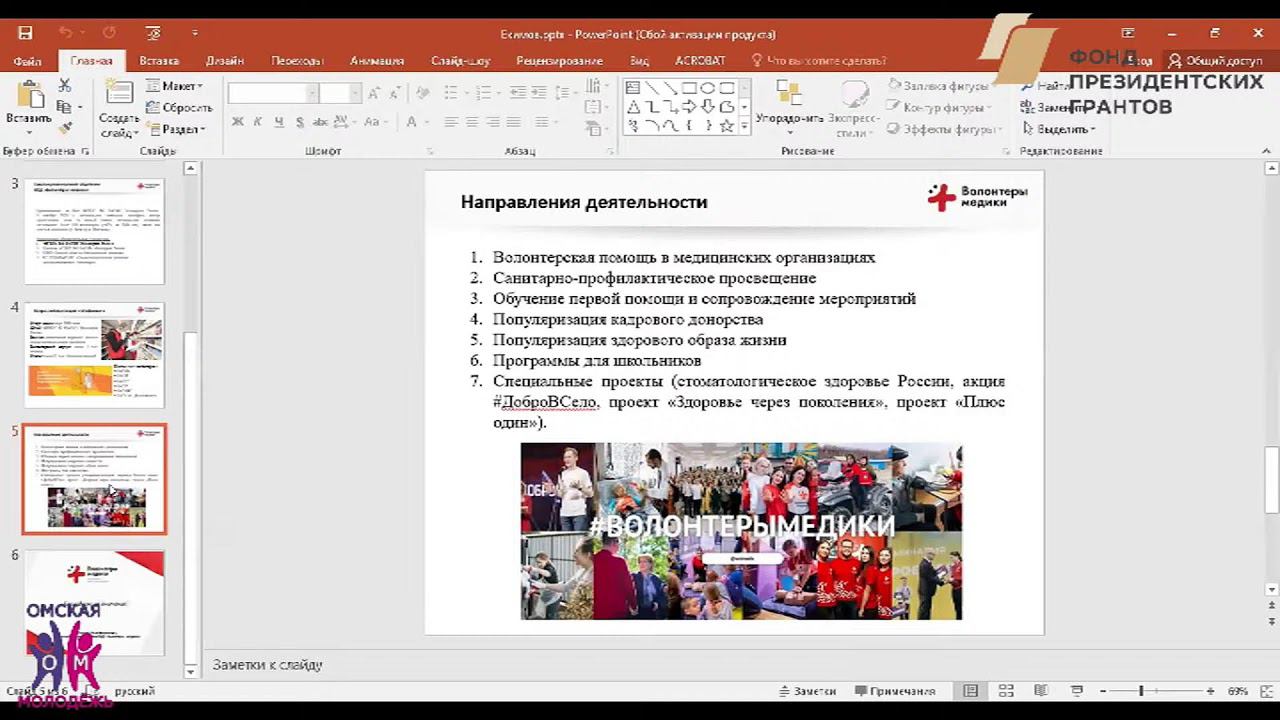Save the presentation with the floppy disk icon
Image resolution: width=1280 pixels, height=720 pixels.
pyautogui.click(x=25, y=33)
